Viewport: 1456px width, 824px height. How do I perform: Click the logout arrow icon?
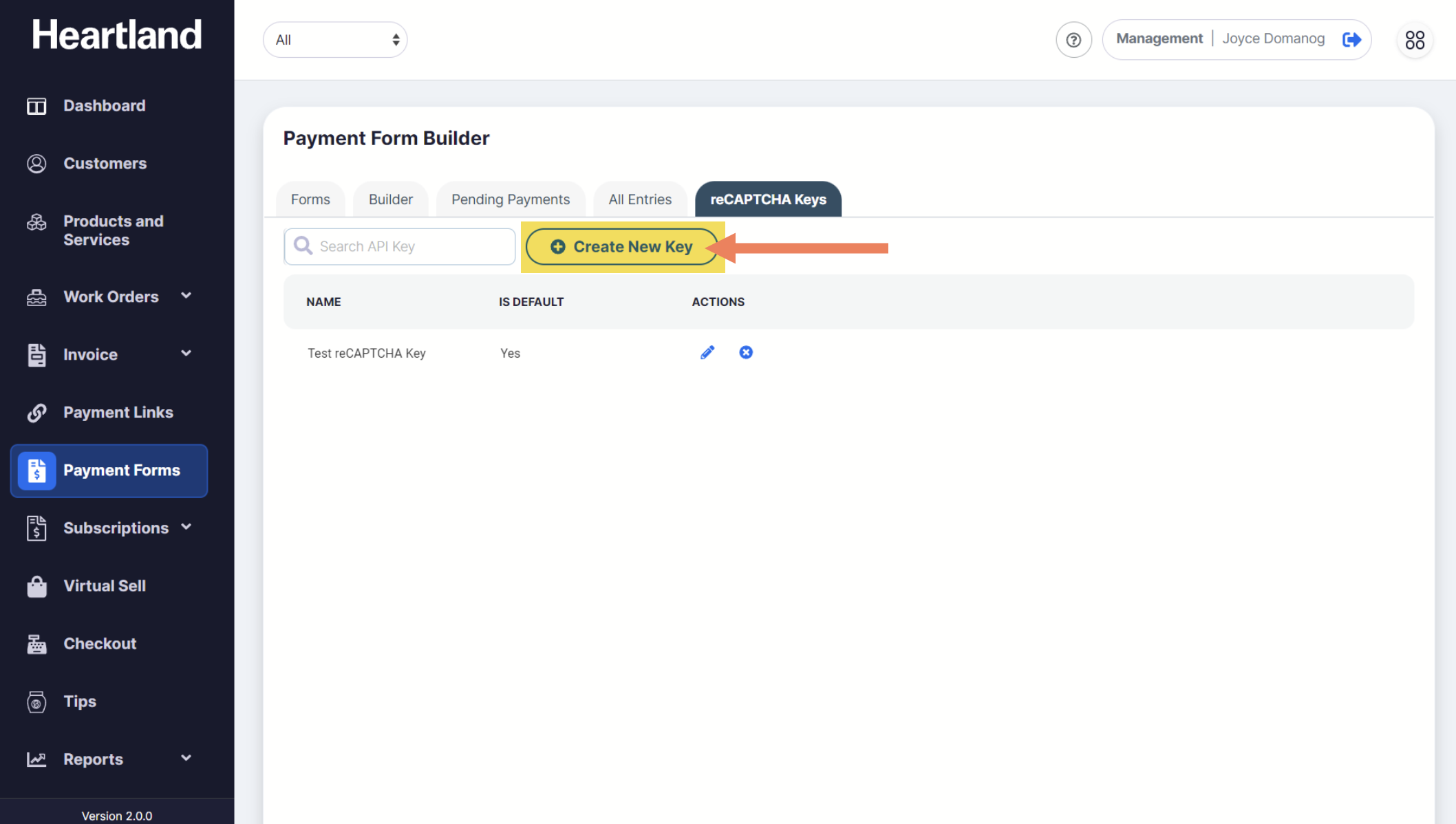point(1351,40)
